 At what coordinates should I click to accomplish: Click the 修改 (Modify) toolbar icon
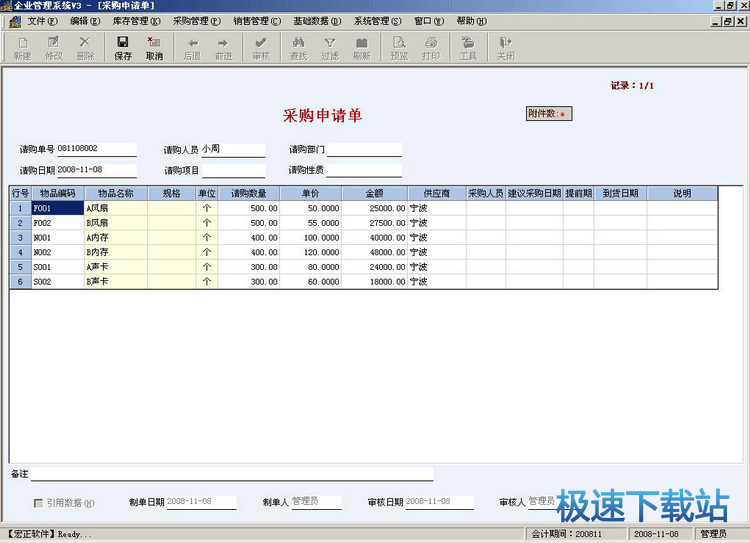[54, 48]
